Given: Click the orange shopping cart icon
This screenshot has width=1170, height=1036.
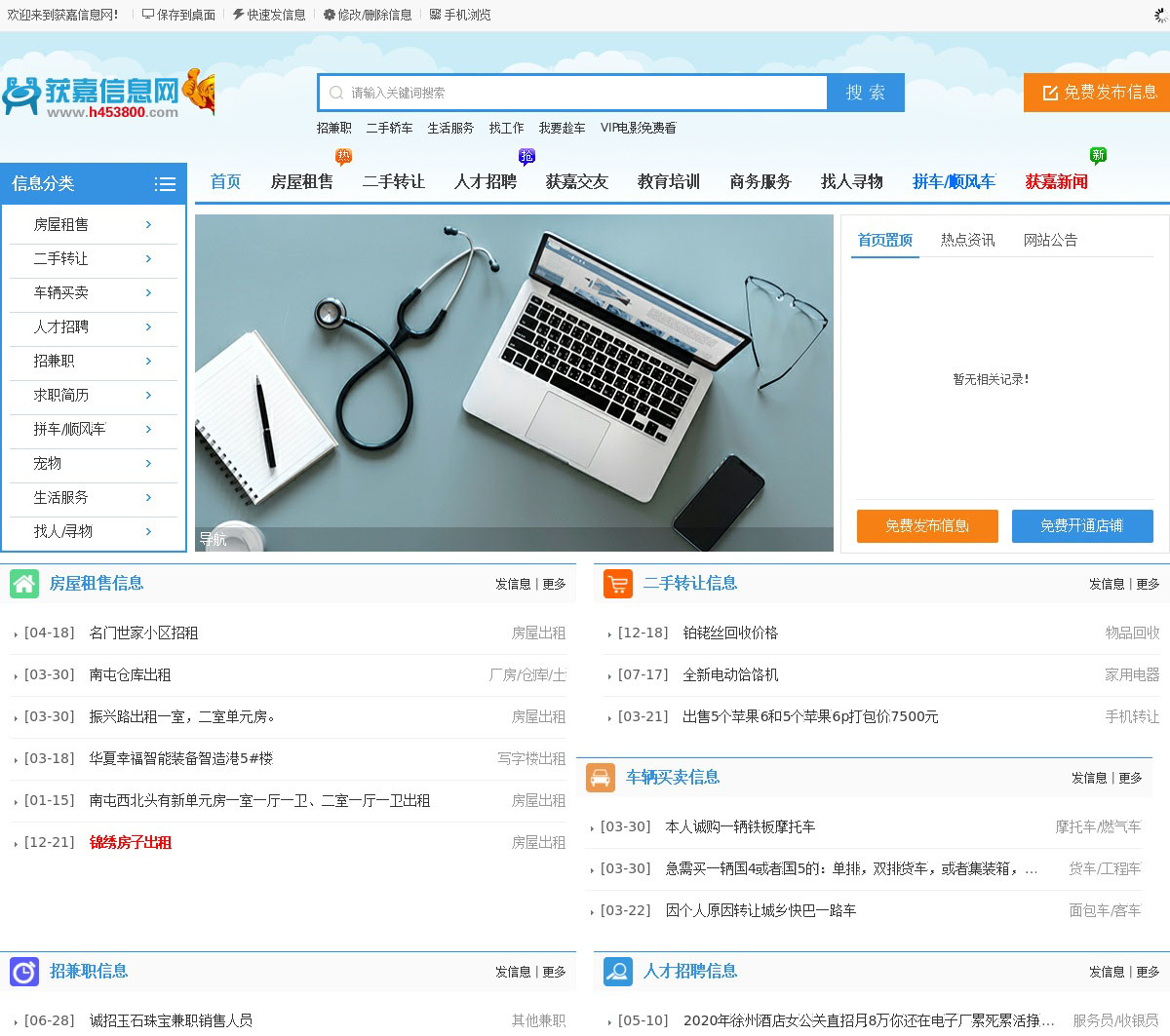Looking at the screenshot, I should [618, 584].
